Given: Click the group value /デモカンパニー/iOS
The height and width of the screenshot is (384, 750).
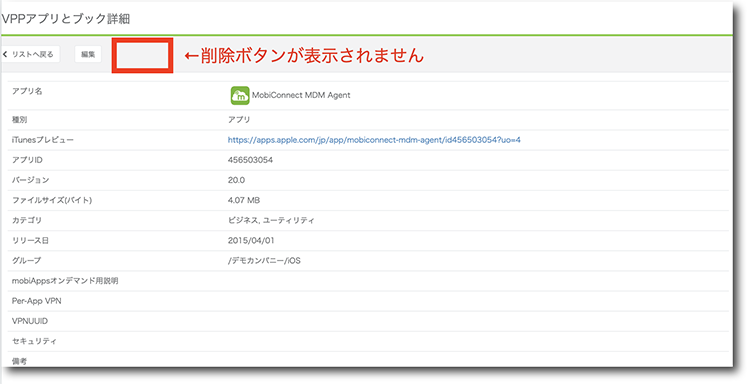Looking at the screenshot, I should [264, 261].
